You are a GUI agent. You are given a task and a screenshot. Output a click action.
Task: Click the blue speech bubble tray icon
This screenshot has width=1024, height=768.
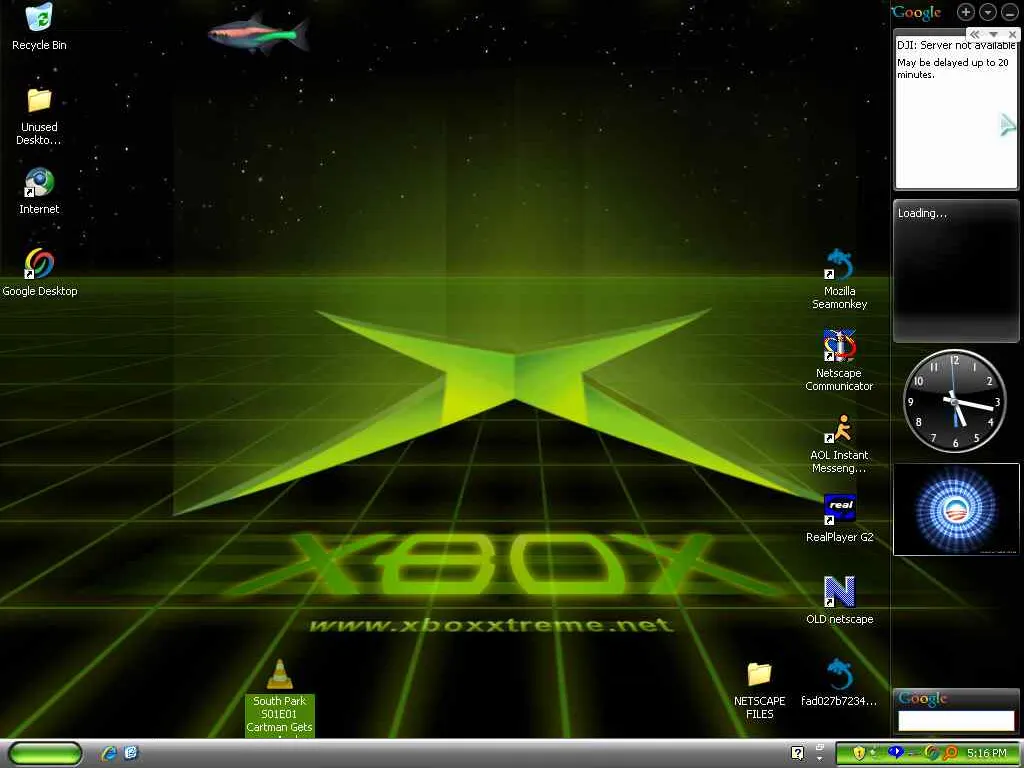(x=895, y=752)
